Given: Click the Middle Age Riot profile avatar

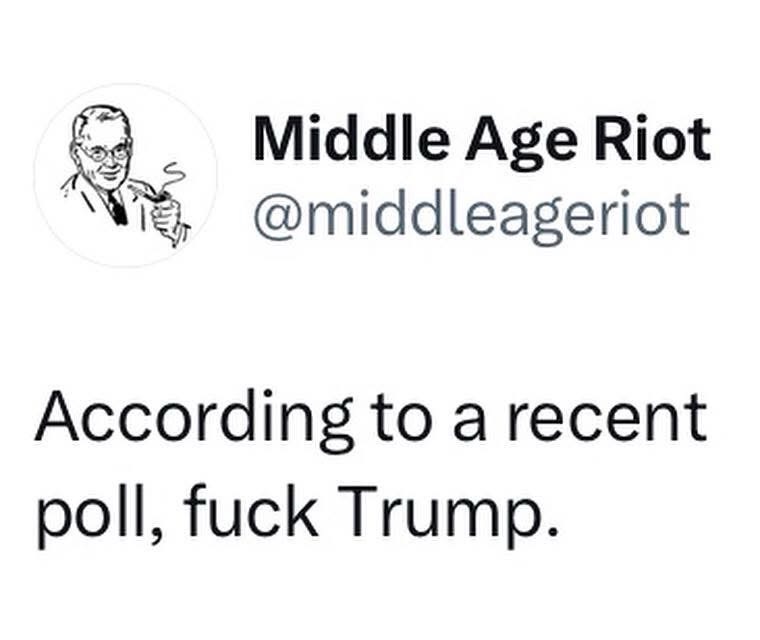Looking at the screenshot, I should pyautogui.click(x=125, y=176).
